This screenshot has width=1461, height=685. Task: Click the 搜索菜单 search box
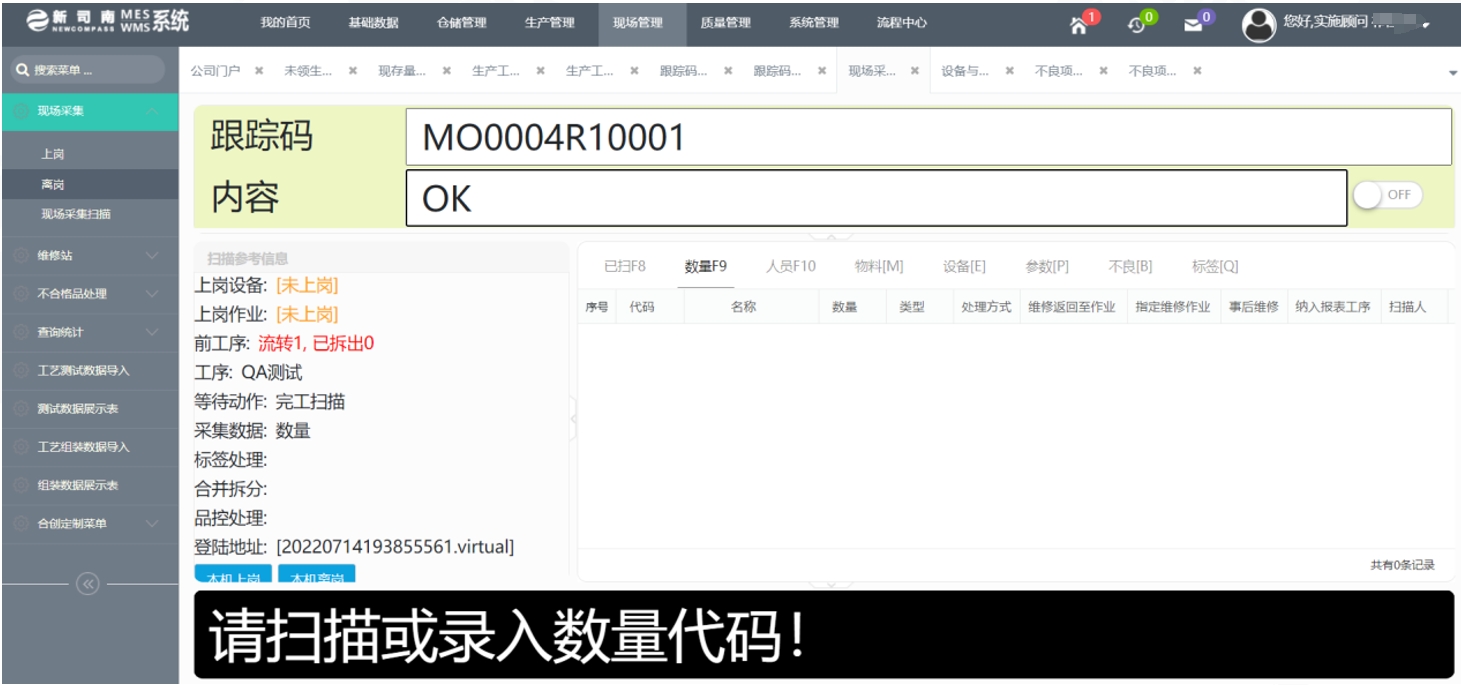coord(86,70)
